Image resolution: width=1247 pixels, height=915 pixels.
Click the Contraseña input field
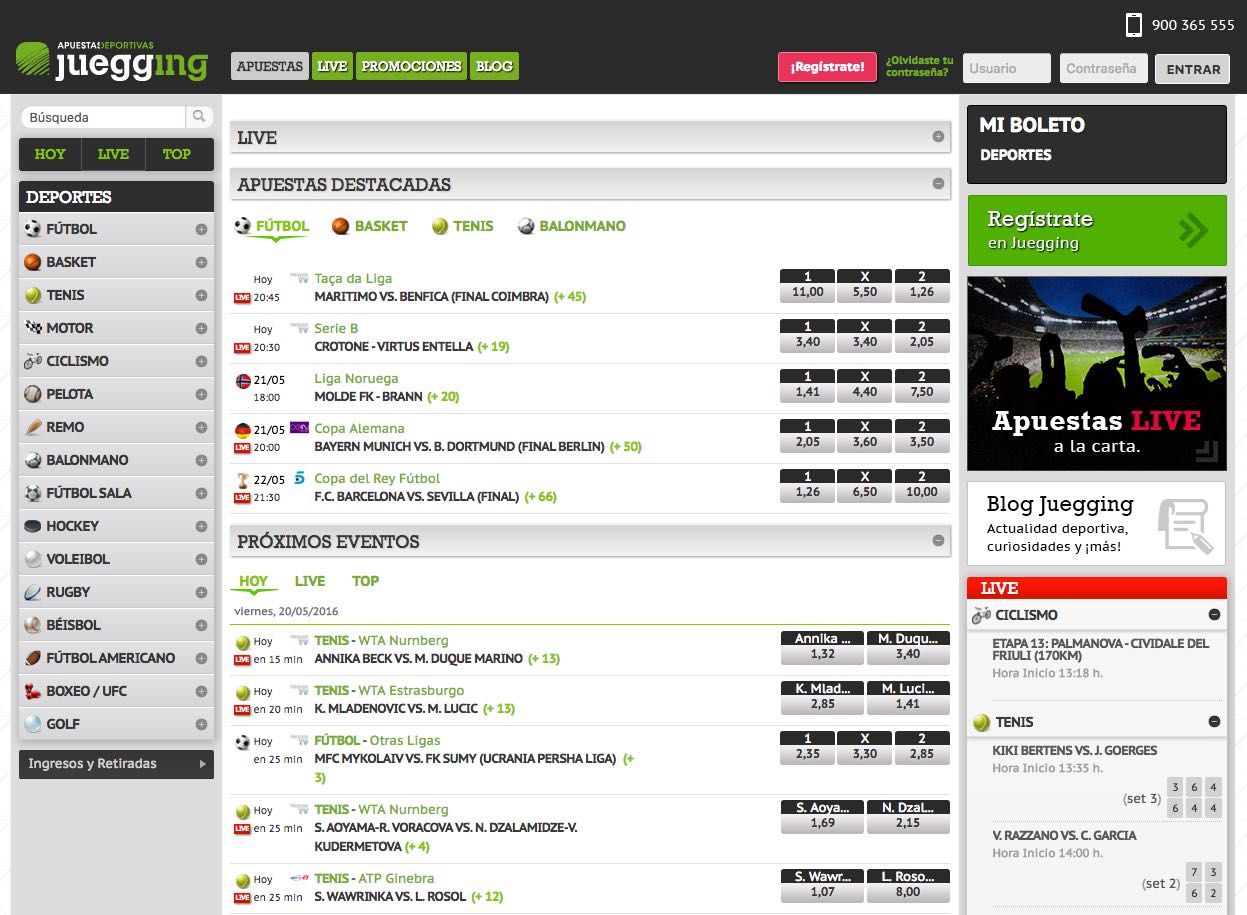click(1103, 68)
